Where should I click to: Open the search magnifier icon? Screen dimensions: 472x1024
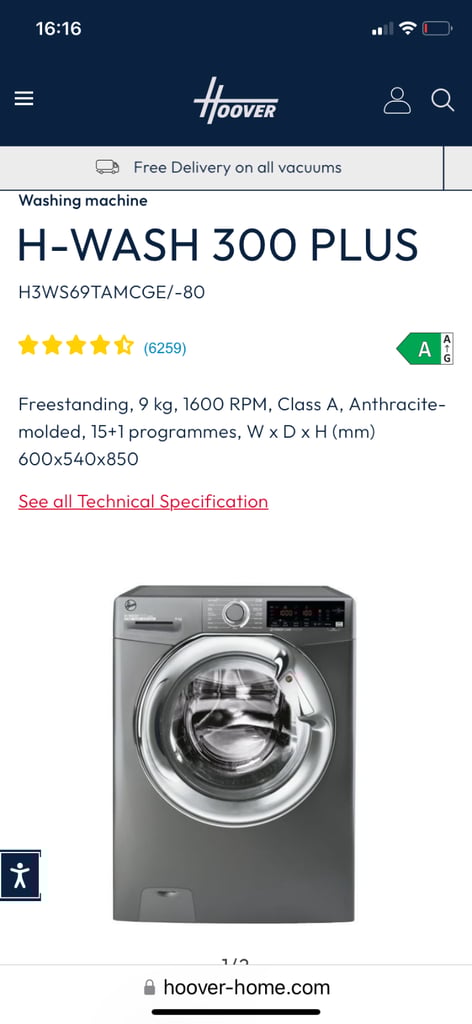(443, 100)
